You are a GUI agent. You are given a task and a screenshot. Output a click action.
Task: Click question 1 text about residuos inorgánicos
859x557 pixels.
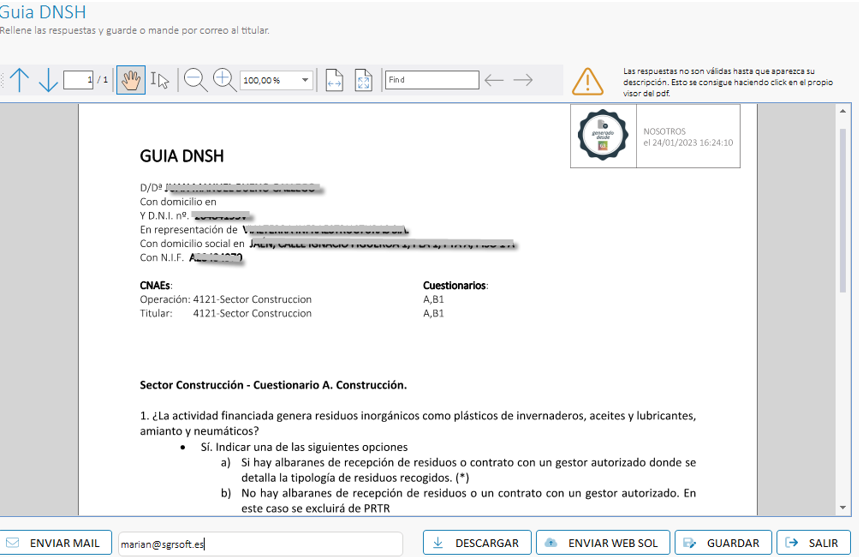(x=418, y=423)
